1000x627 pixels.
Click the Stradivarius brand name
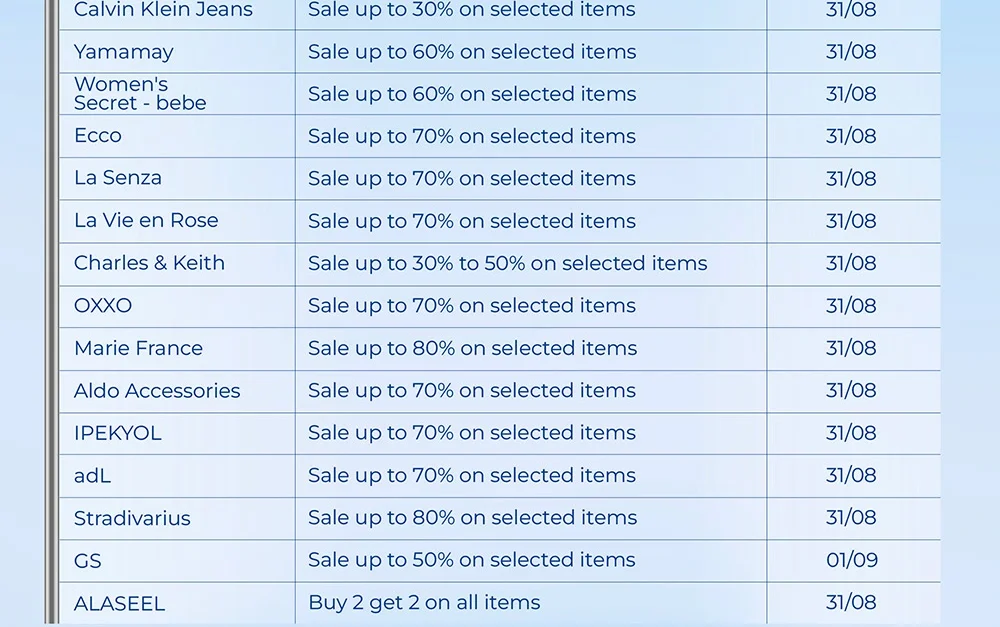(132, 518)
